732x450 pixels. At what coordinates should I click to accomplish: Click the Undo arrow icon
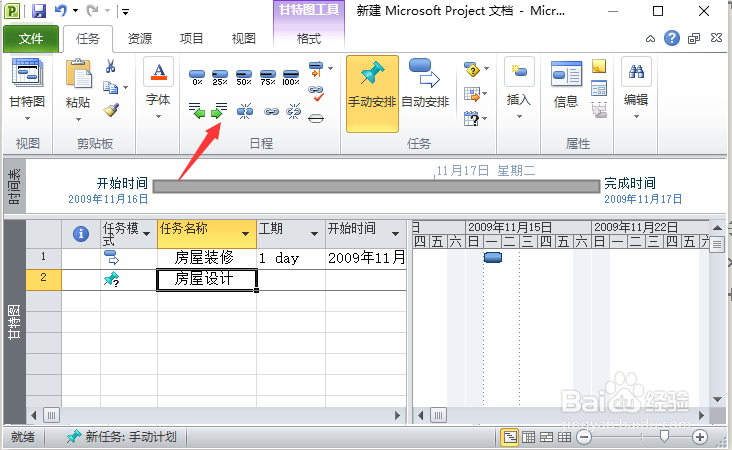click(61, 10)
